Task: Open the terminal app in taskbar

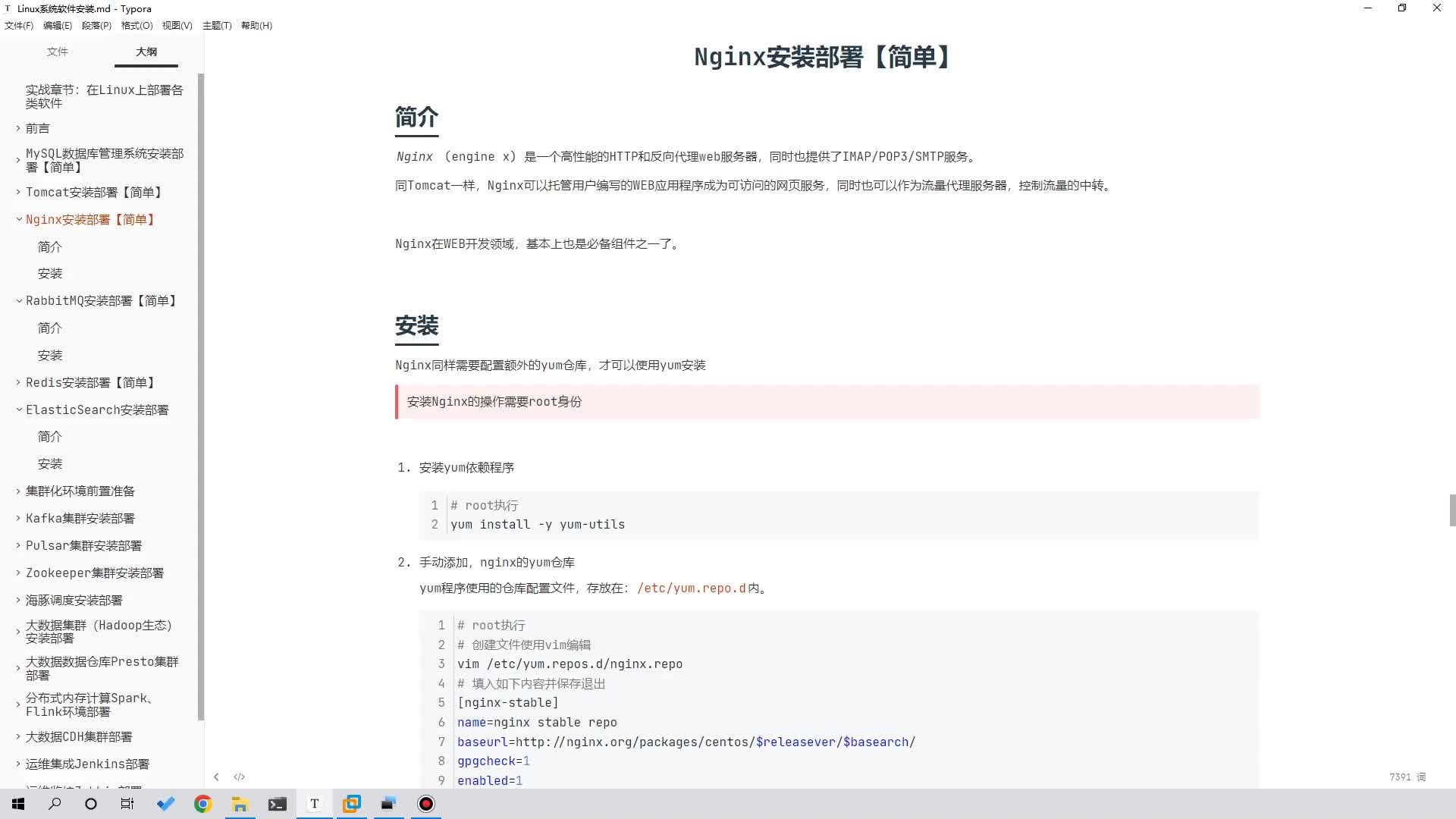Action: pyautogui.click(x=277, y=804)
